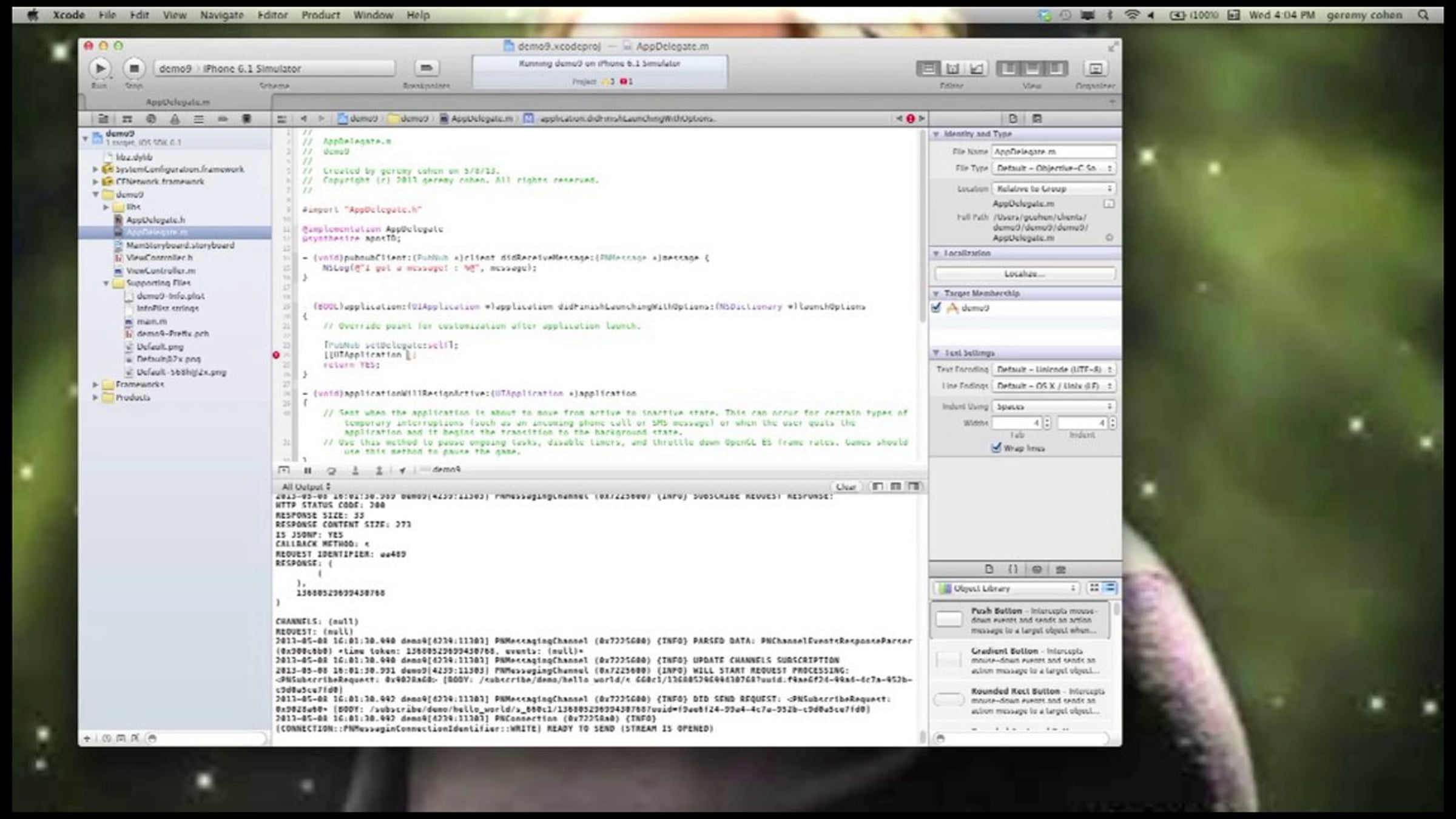Show the Quick Help inspector

pos(1037,119)
